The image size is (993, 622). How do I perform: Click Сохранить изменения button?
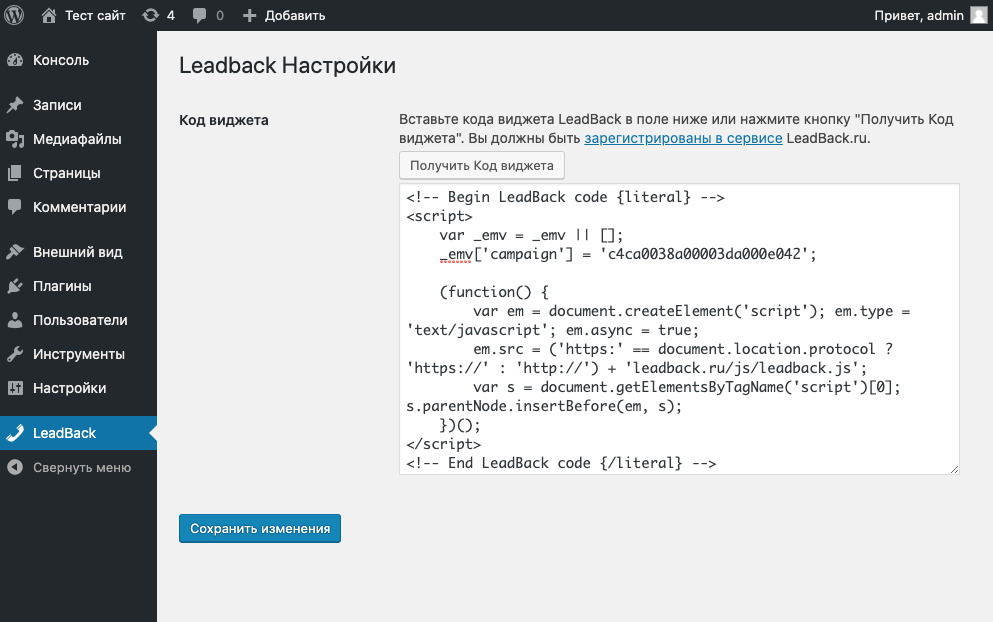coord(260,528)
